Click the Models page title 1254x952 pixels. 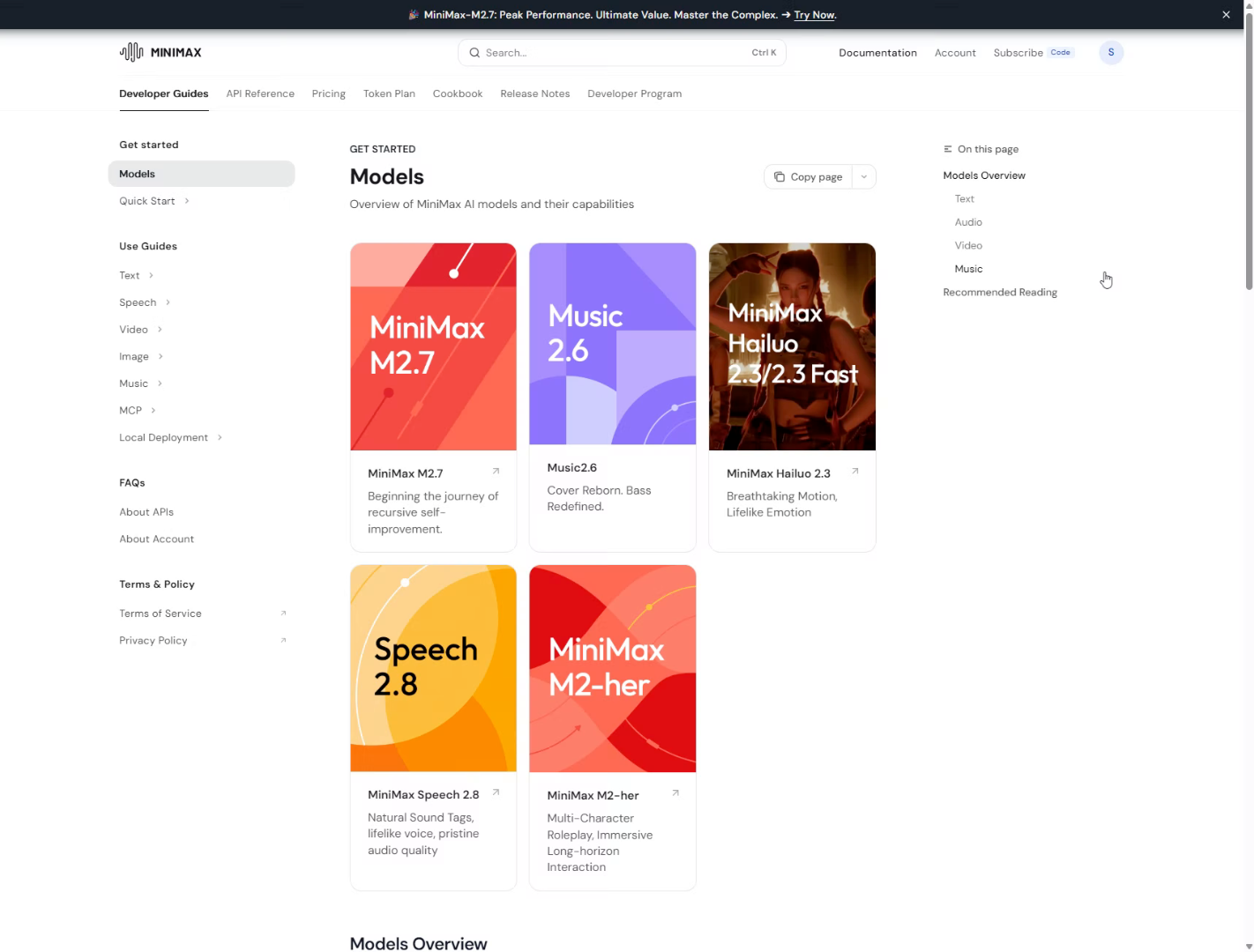387,177
